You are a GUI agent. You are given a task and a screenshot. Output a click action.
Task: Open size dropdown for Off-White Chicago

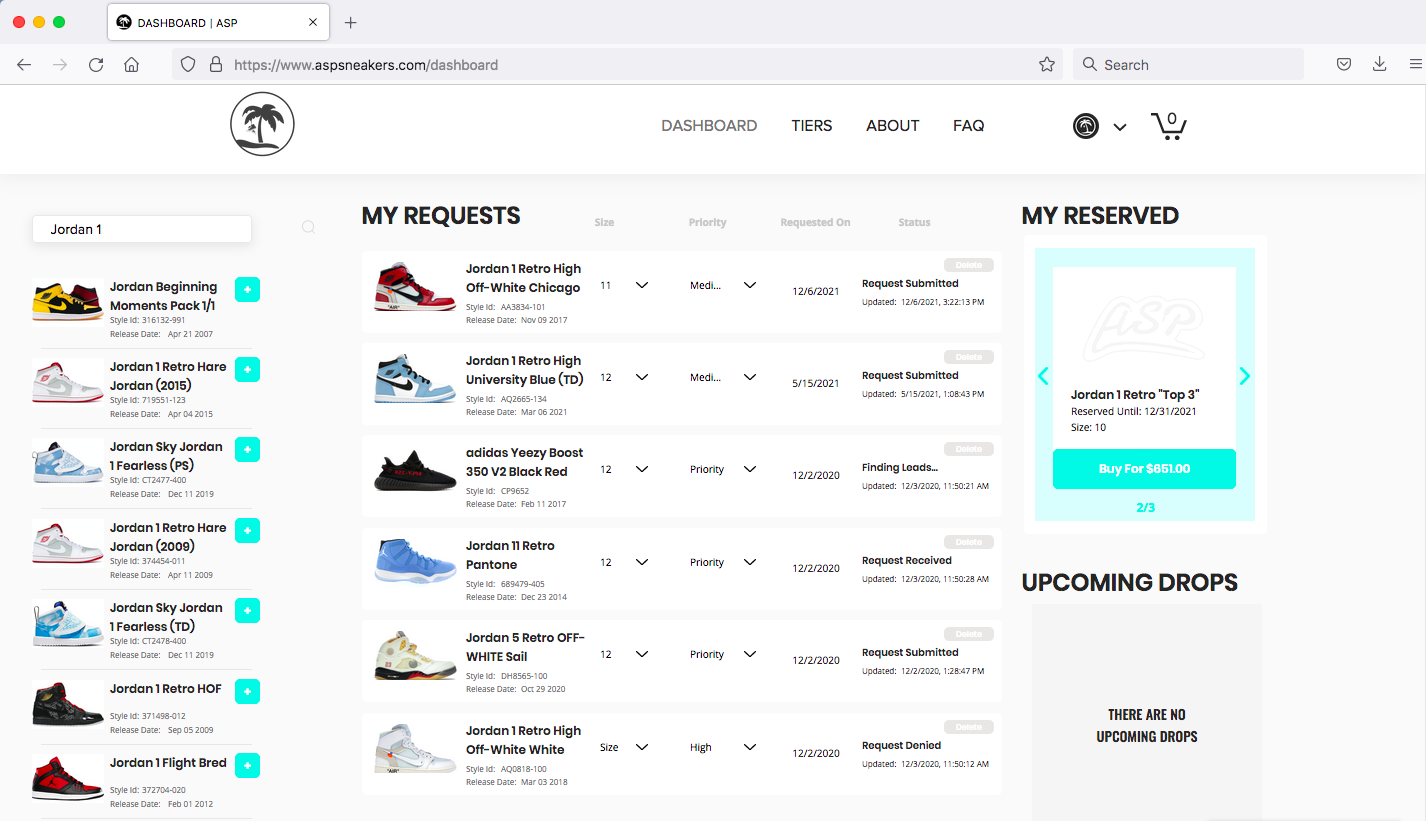point(641,285)
